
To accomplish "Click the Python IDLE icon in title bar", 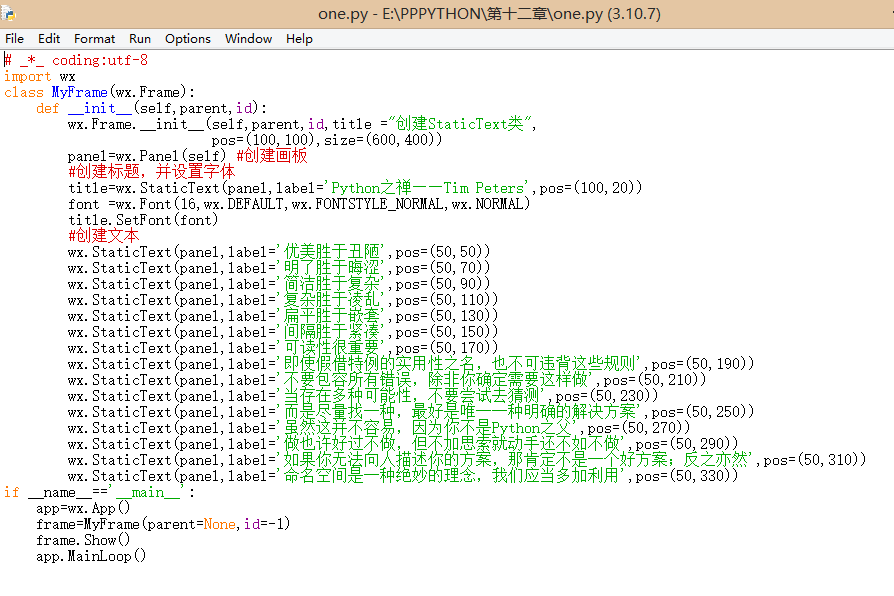I will click(8, 13).
